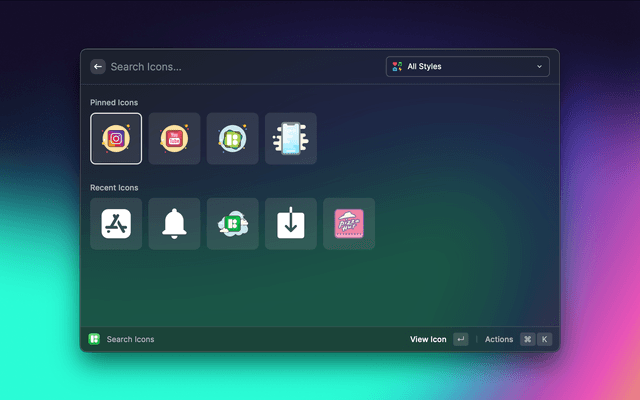
Task: Open the Actions menu
Action: coord(499,340)
